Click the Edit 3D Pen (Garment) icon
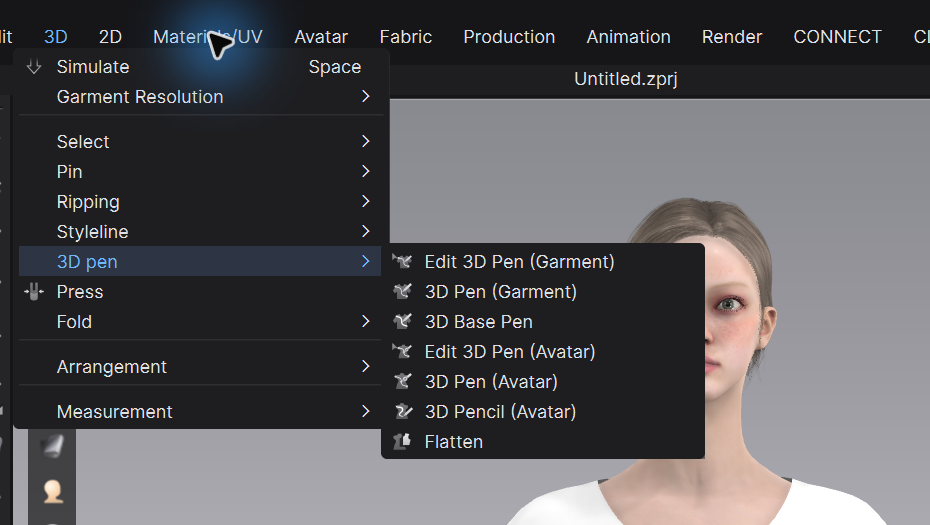The width and height of the screenshot is (930, 525). tap(402, 261)
